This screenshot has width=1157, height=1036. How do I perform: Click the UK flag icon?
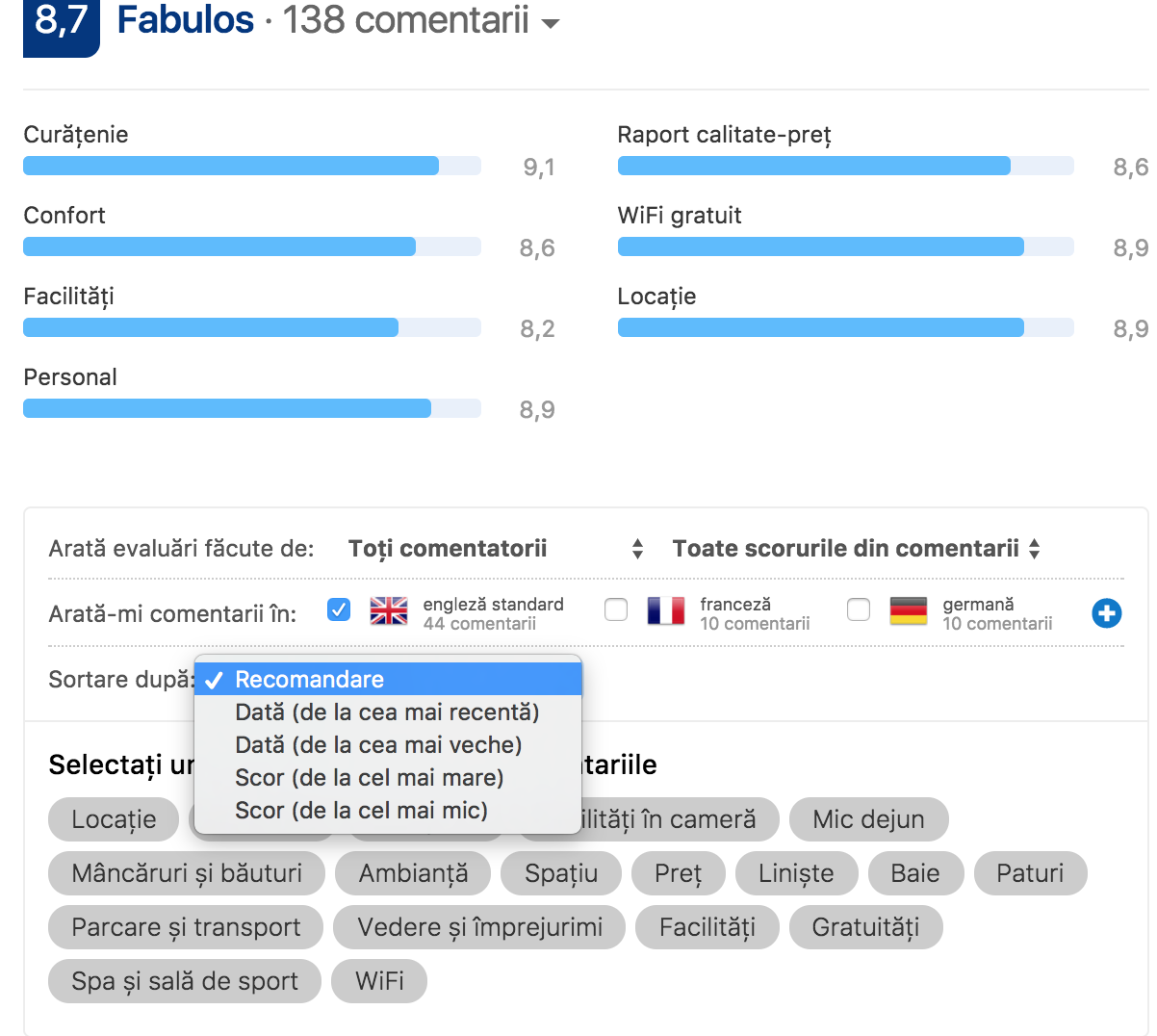pyautogui.click(x=388, y=610)
